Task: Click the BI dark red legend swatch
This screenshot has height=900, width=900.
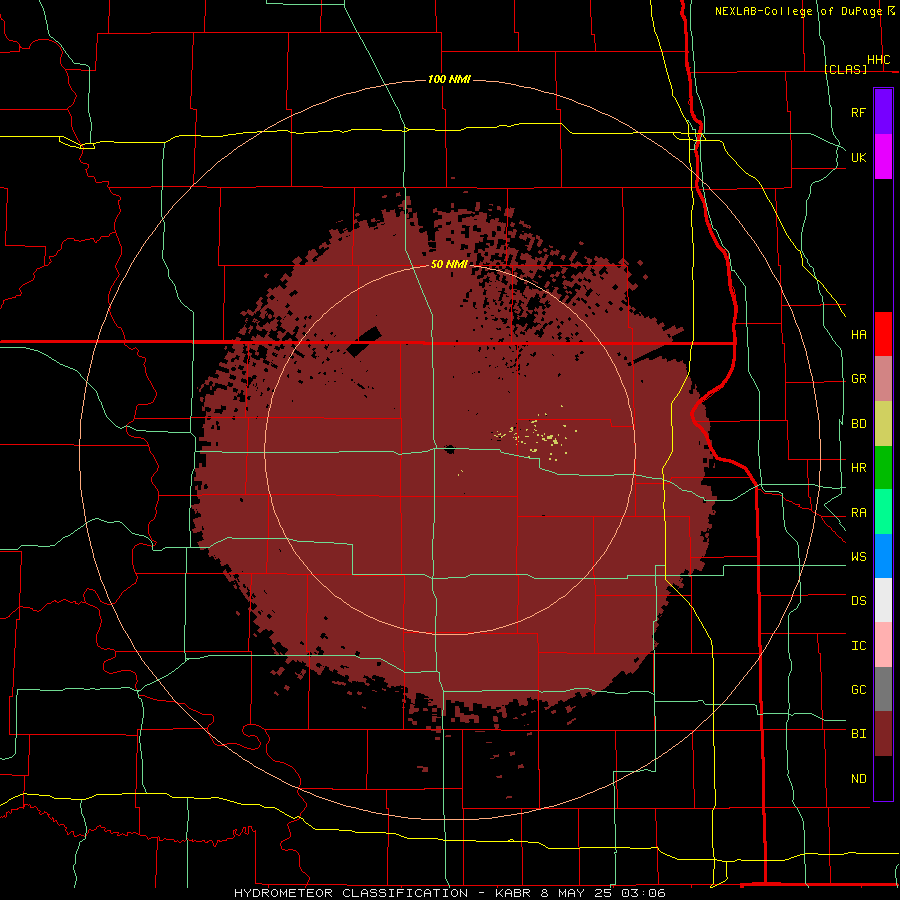Action: pyautogui.click(x=883, y=734)
